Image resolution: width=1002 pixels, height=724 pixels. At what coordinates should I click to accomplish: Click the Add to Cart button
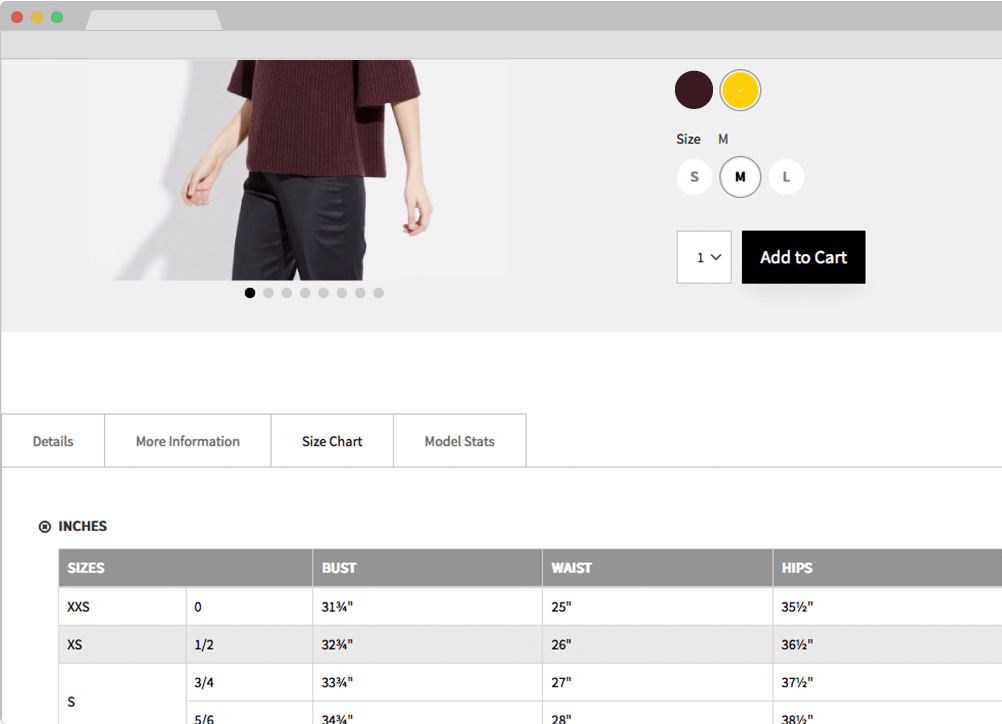click(x=803, y=257)
